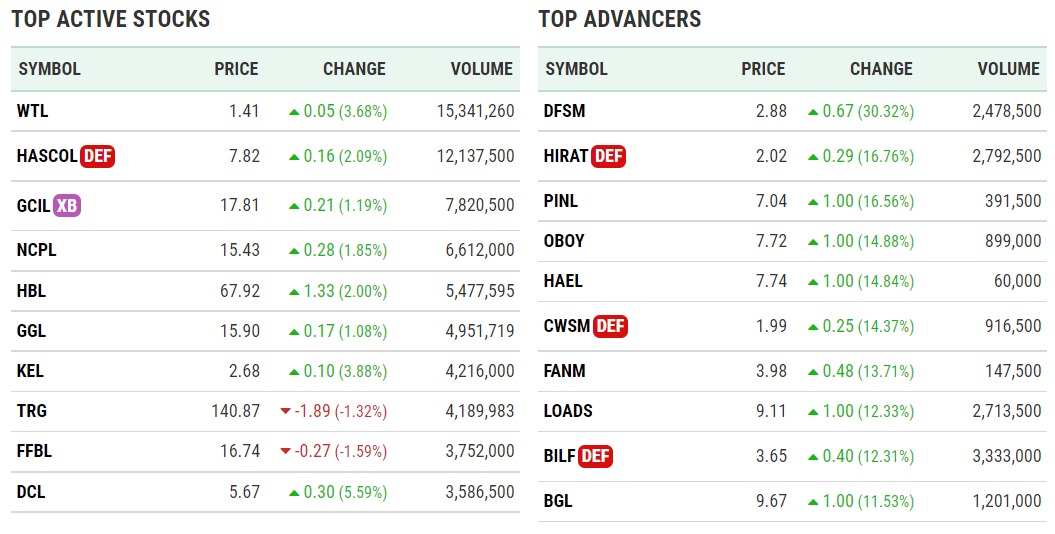Click the DEF badge beside HIRAT
1055x534 pixels.
coord(609,156)
